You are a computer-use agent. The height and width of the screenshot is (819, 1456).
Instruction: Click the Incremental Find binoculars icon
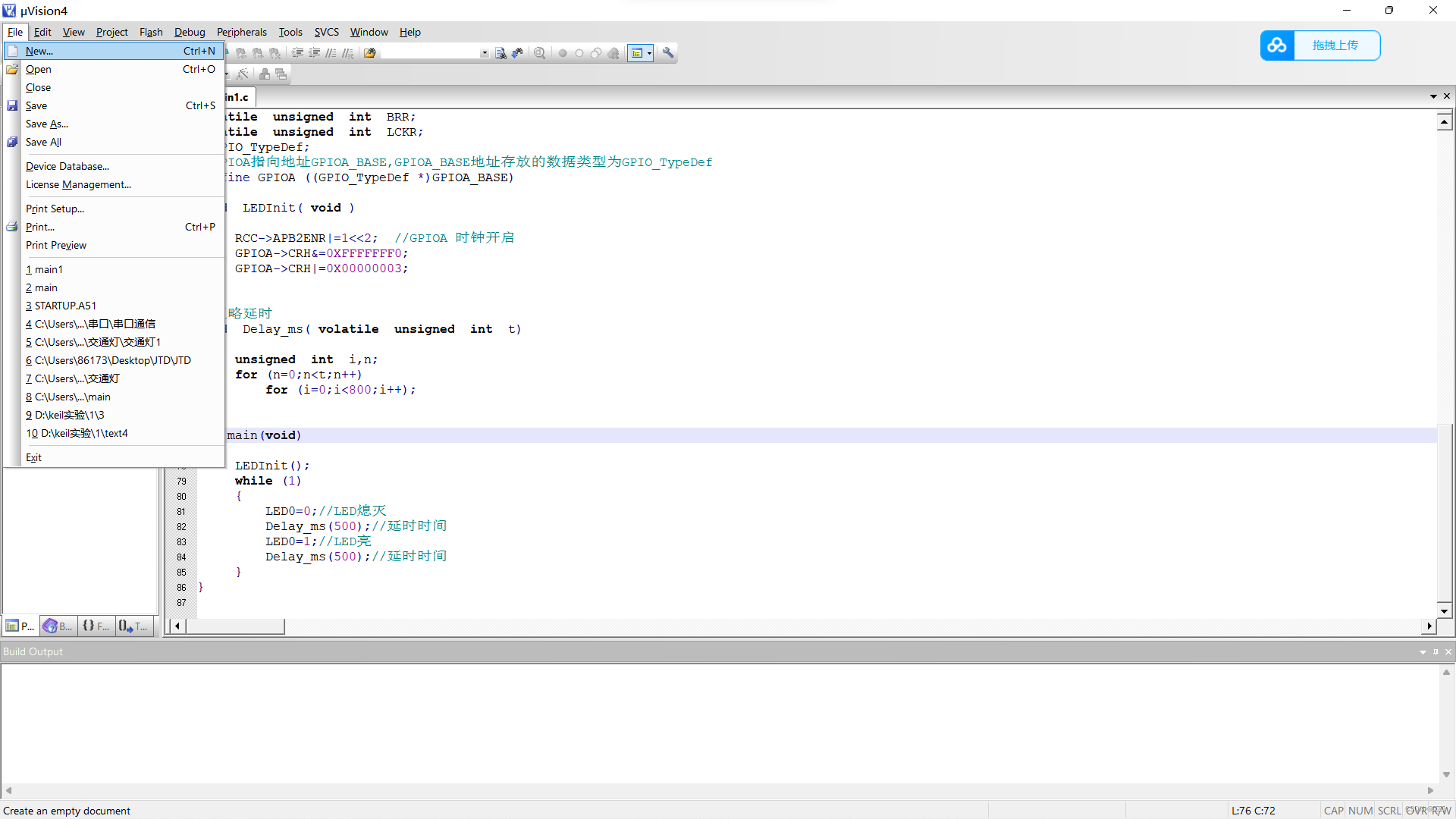(x=517, y=53)
